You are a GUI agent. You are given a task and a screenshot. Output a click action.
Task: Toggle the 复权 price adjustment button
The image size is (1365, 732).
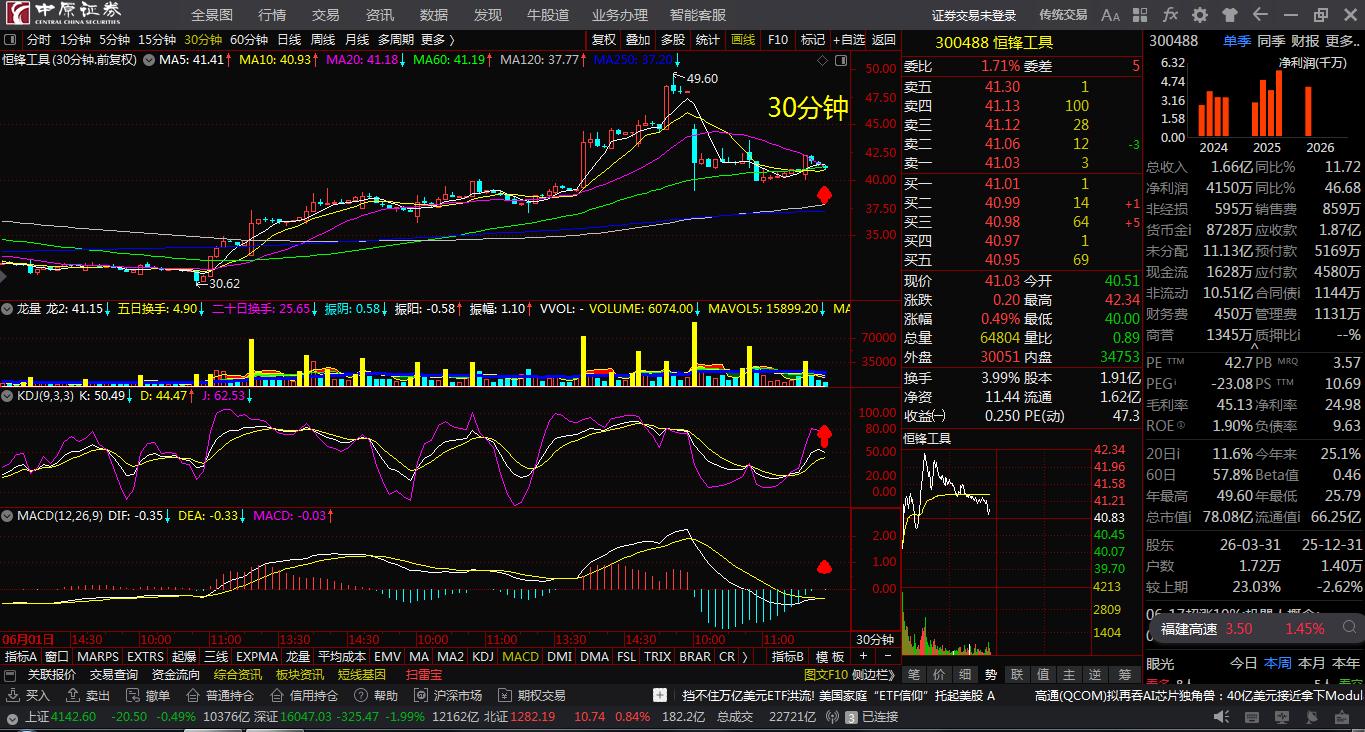[x=604, y=40]
